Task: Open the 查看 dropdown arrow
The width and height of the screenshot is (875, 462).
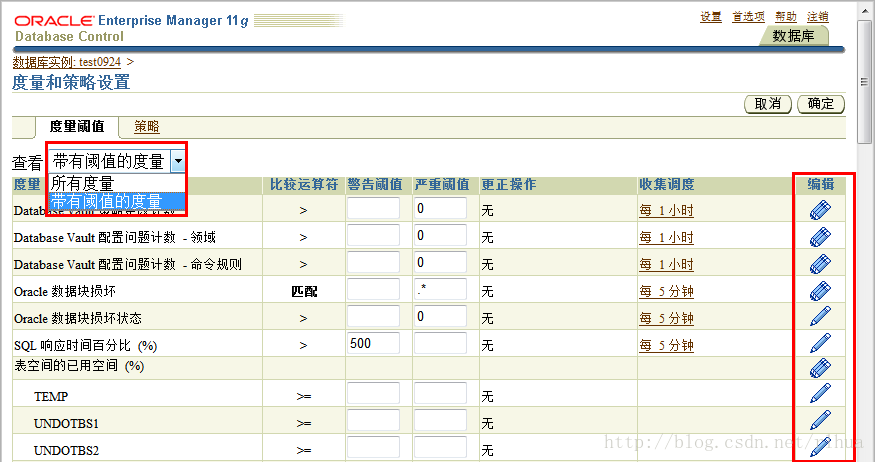Action: 178,161
